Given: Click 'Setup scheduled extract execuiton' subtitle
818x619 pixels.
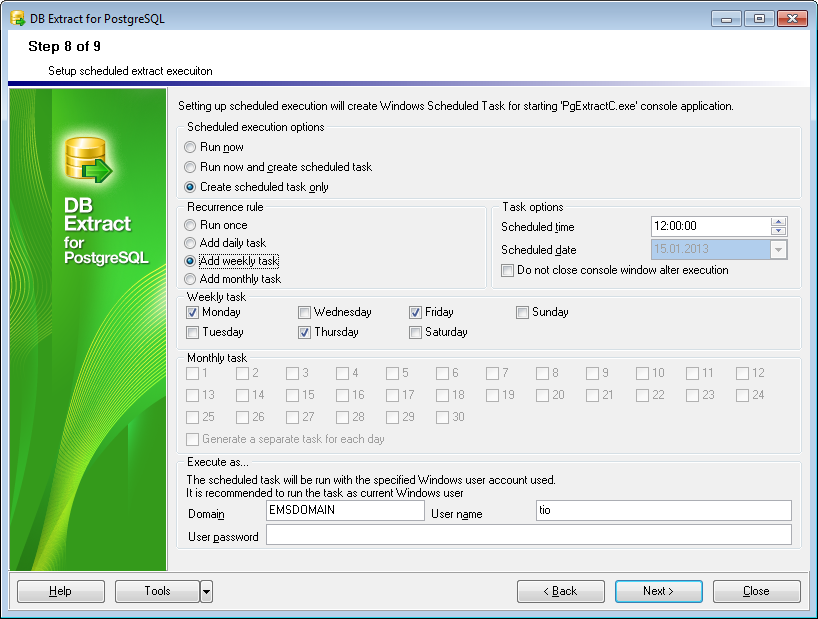Looking at the screenshot, I should click(x=130, y=71).
